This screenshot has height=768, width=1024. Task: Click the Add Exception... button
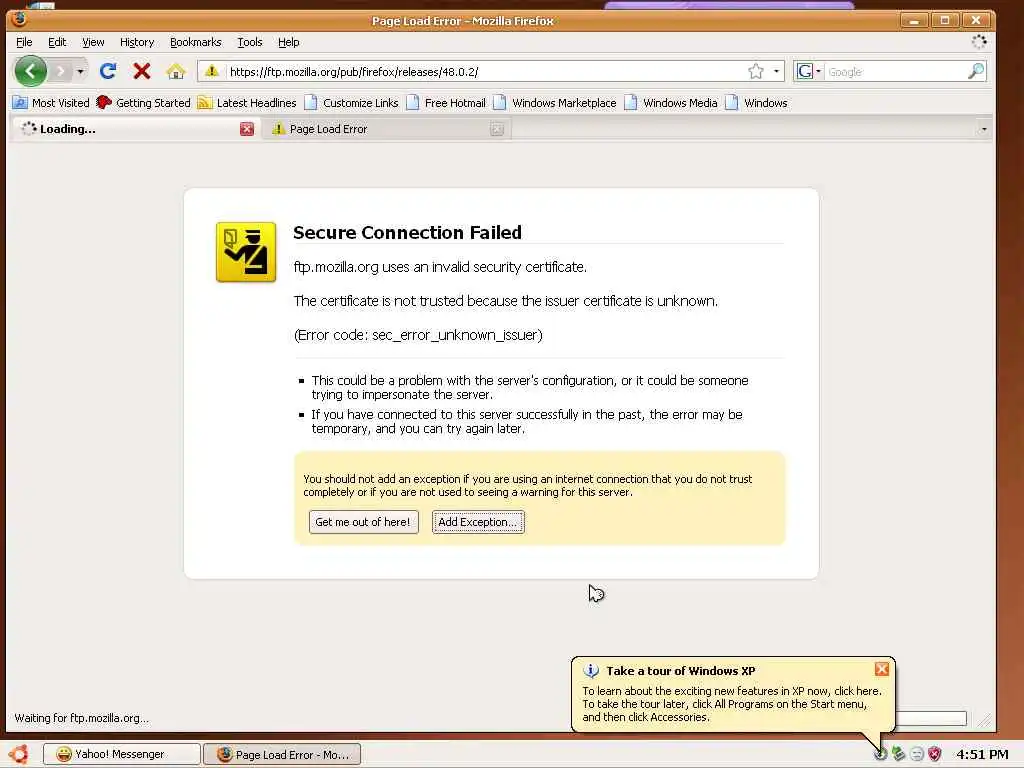click(x=478, y=522)
